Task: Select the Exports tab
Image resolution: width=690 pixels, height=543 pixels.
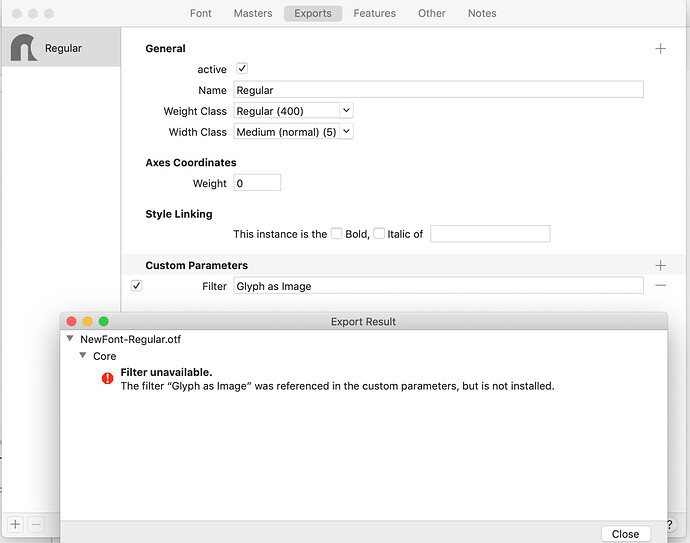Action: (313, 13)
